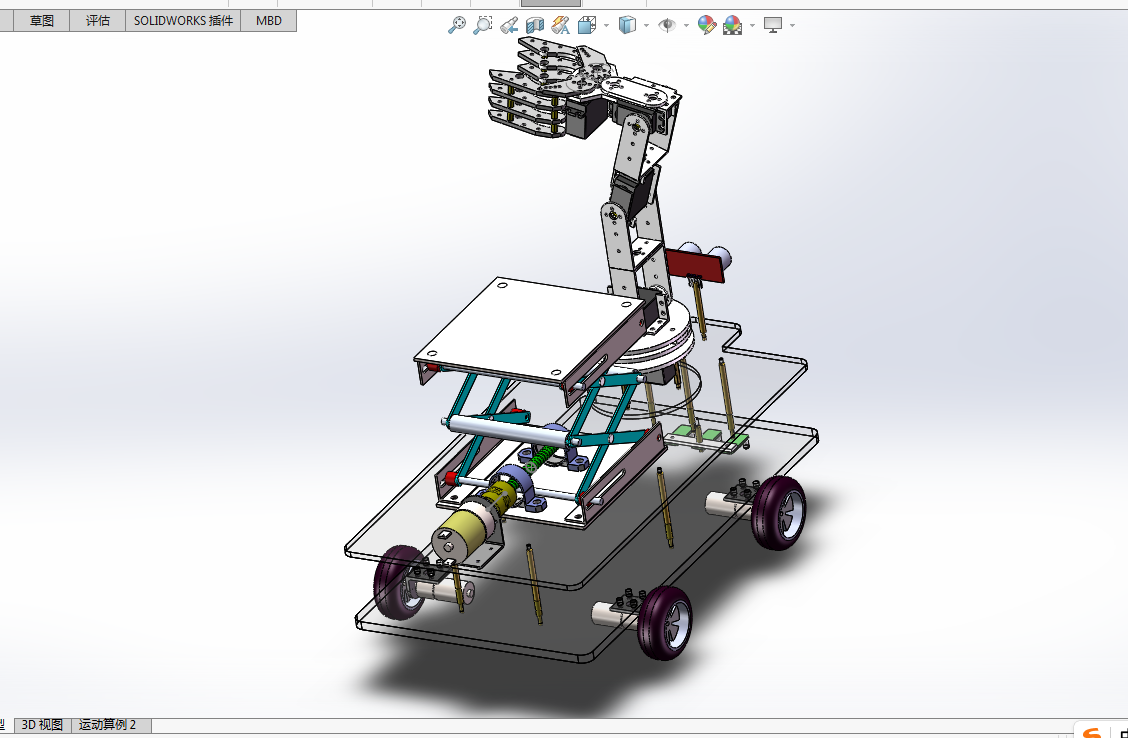The image size is (1128, 738).
Task: Click the View Settings monitor icon
Action: tap(773, 25)
